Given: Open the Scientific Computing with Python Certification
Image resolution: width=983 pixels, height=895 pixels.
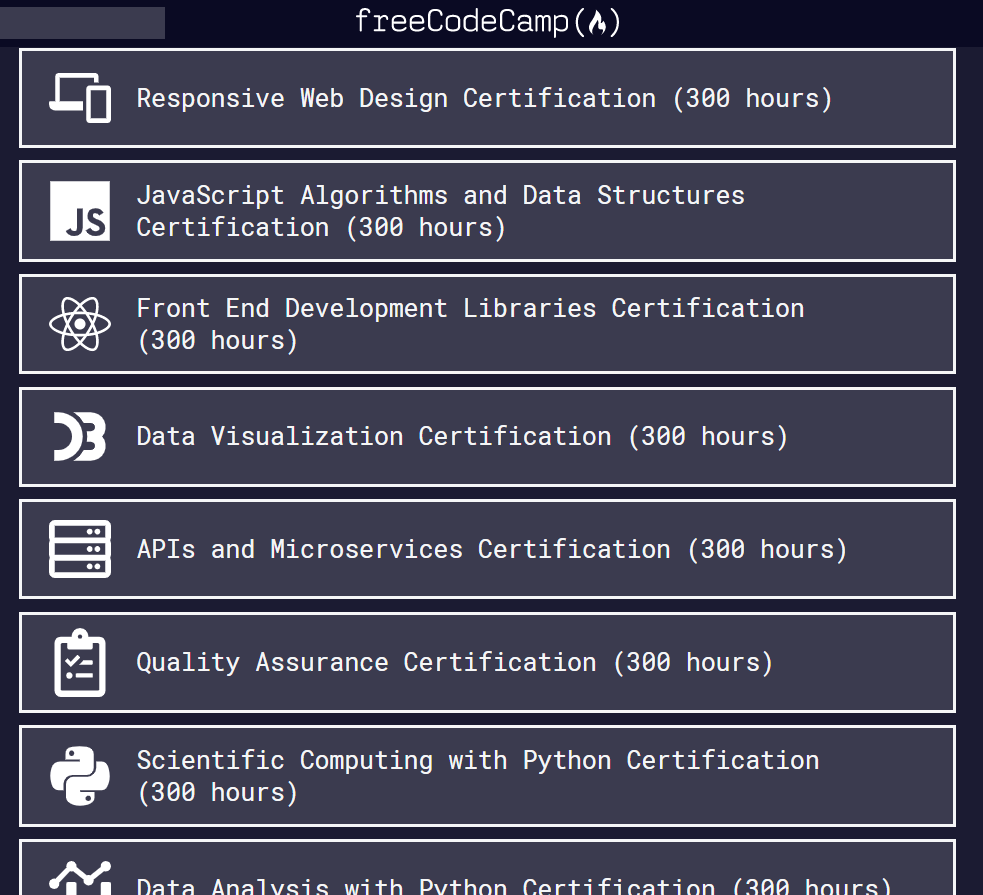Looking at the screenshot, I should click(487, 776).
